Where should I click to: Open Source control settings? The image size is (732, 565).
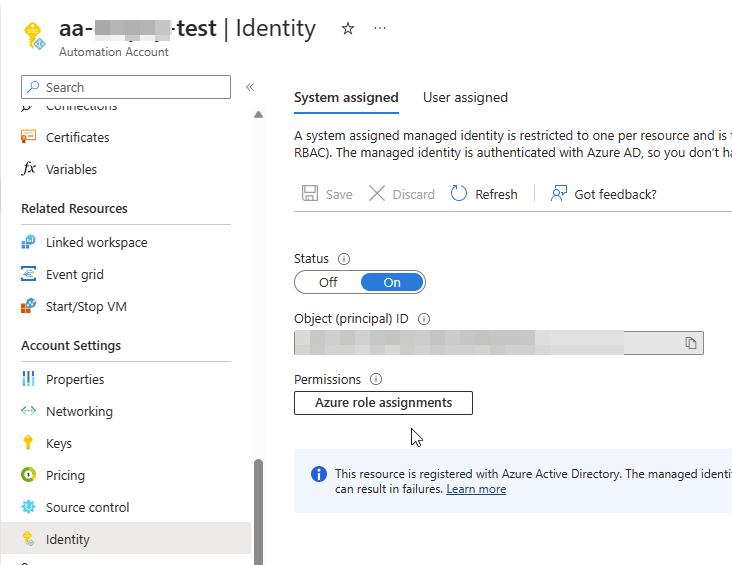click(x=88, y=507)
